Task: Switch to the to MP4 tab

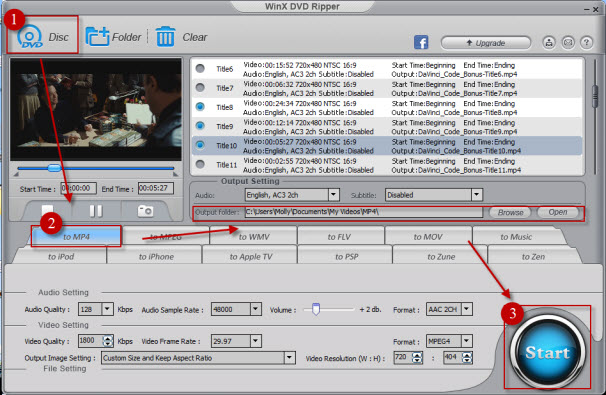Action: pyautogui.click(x=76, y=237)
